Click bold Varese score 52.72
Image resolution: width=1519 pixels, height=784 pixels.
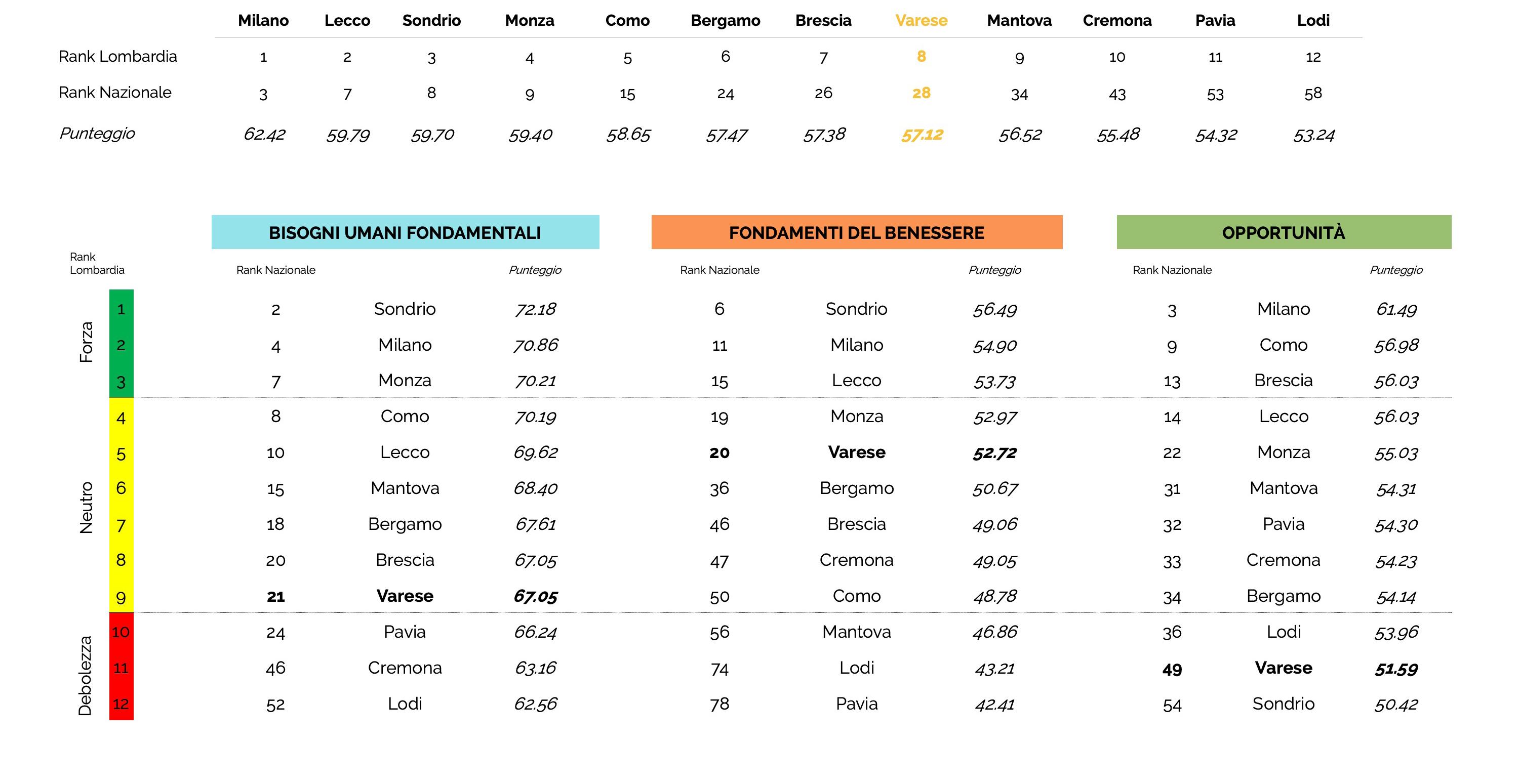[x=995, y=452]
